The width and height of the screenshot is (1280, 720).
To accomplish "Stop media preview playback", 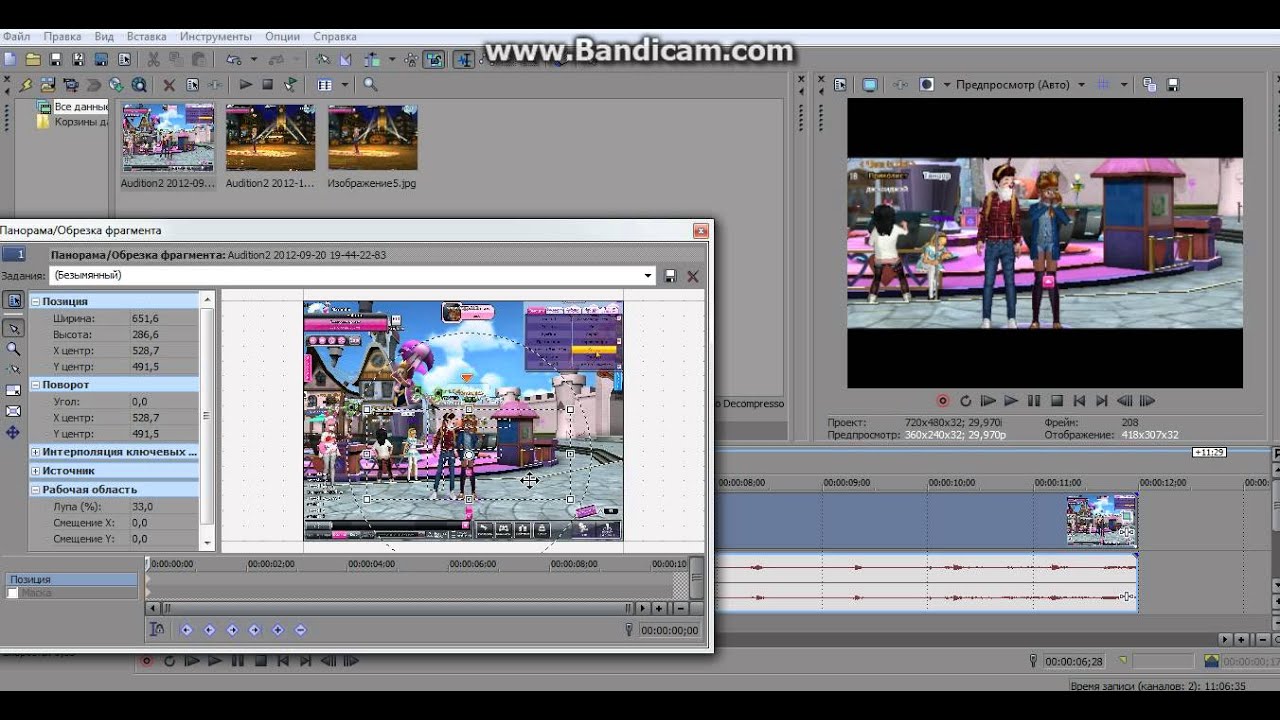I will pos(267,85).
